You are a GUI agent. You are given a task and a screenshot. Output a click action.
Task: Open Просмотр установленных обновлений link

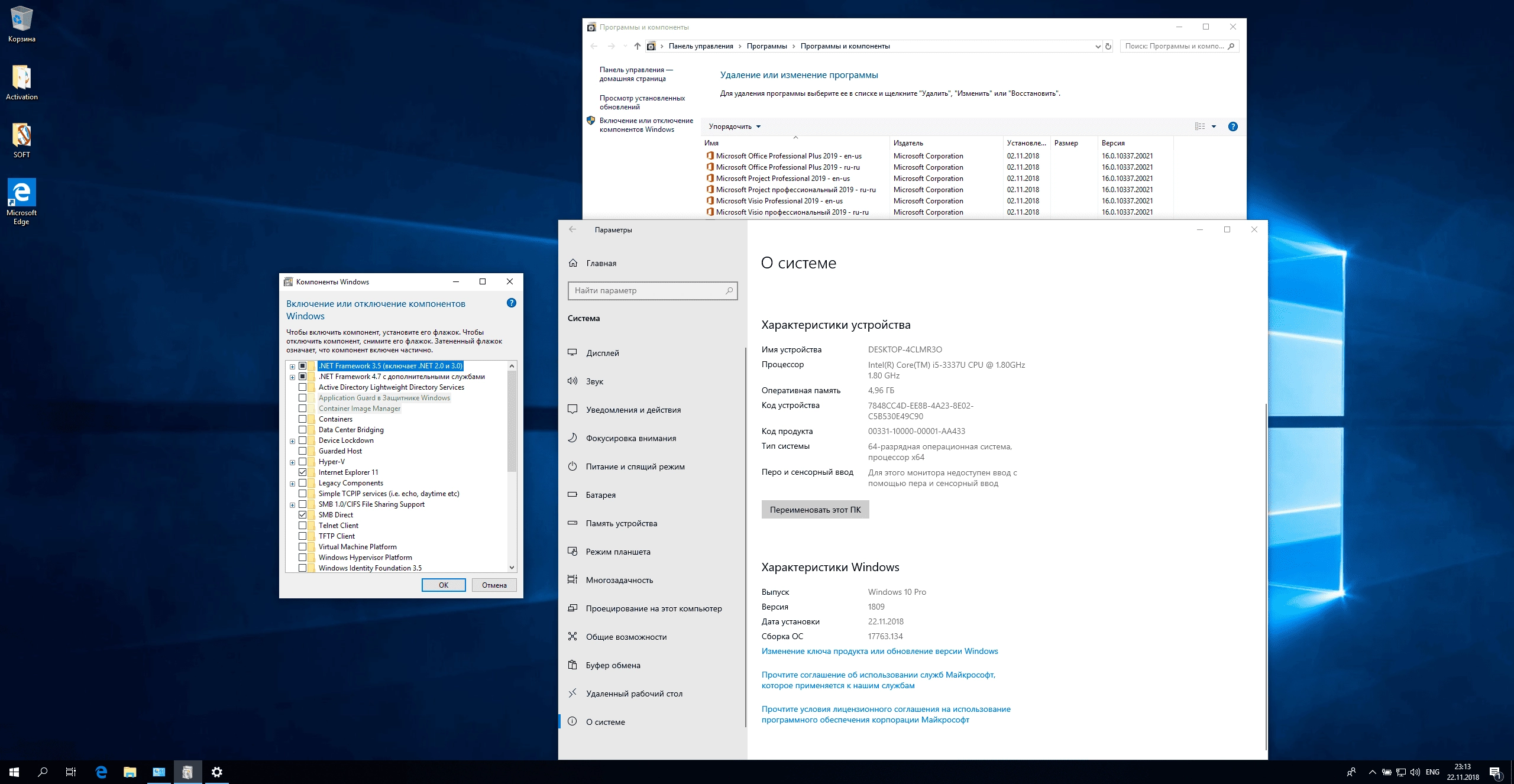point(642,102)
